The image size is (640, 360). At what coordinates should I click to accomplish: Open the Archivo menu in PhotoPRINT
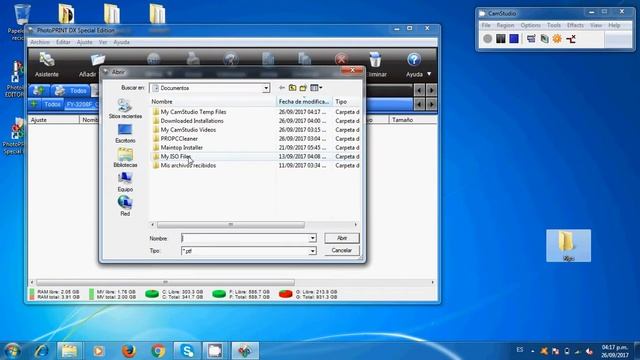[40, 42]
